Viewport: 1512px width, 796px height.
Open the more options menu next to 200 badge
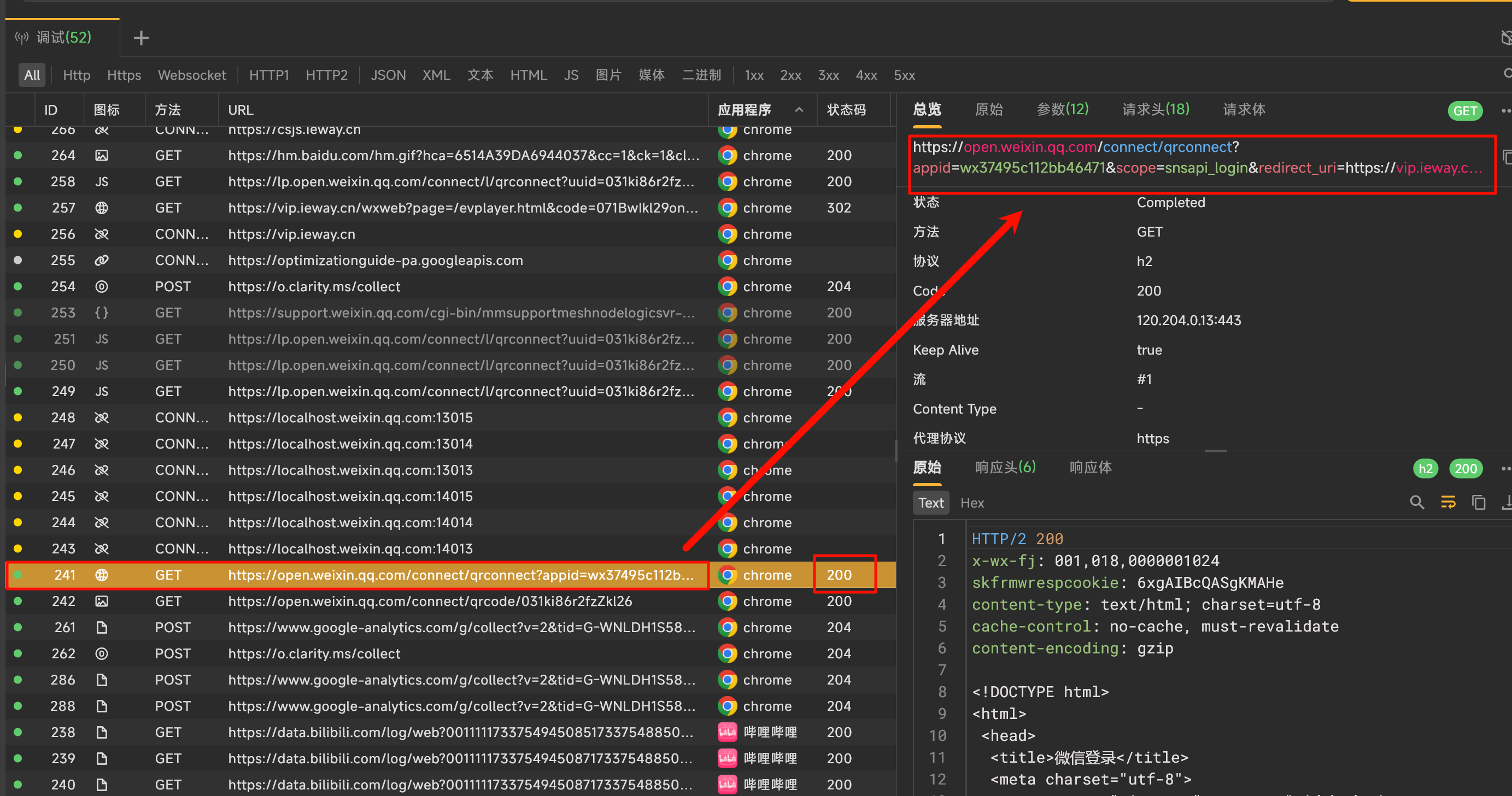click(x=1506, y=468)
